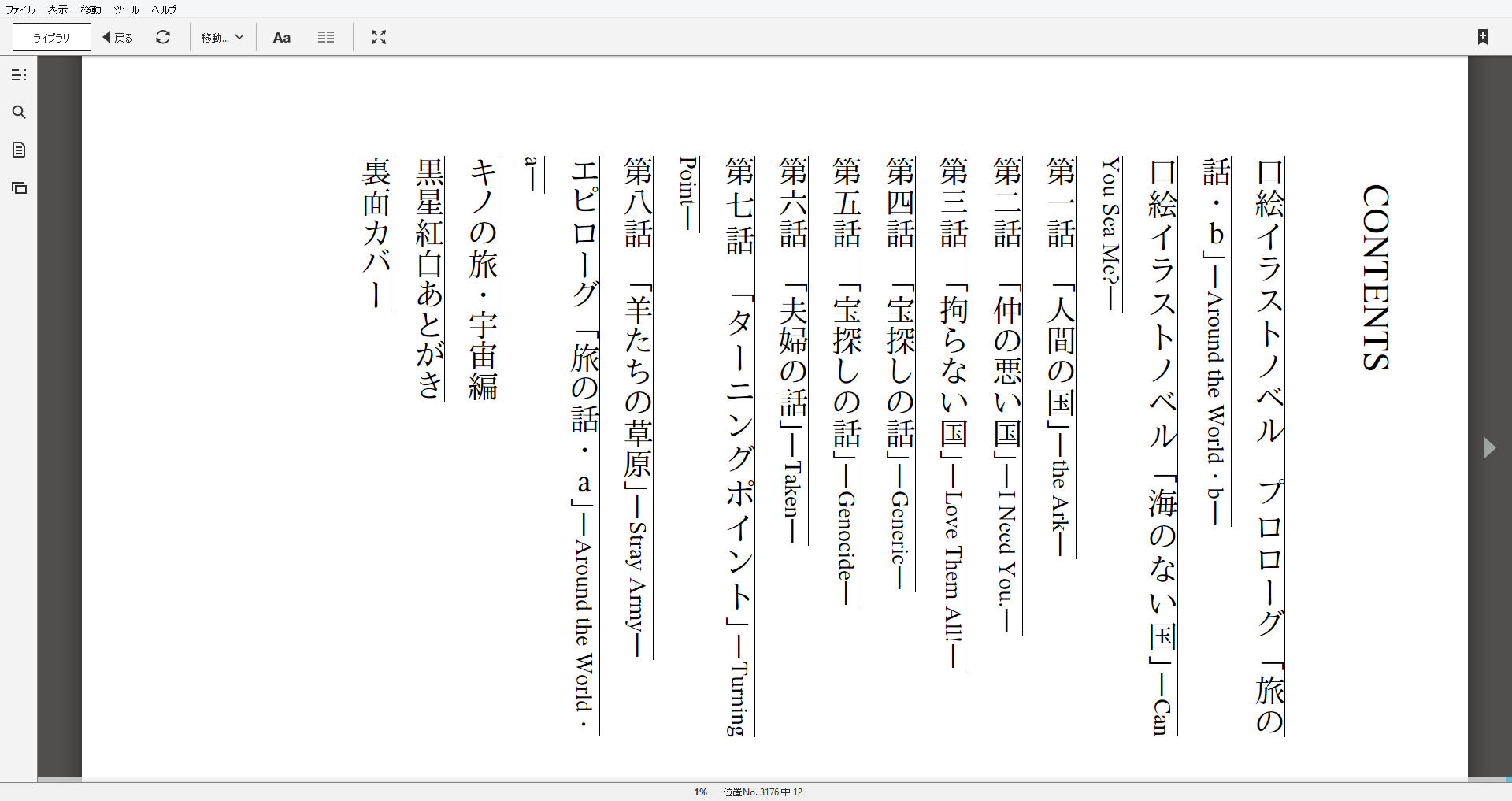Follow the 裏面カバー link
The width and height of the screenshot is (1512, 801).
pyautogui.click(x=376, y=233)
